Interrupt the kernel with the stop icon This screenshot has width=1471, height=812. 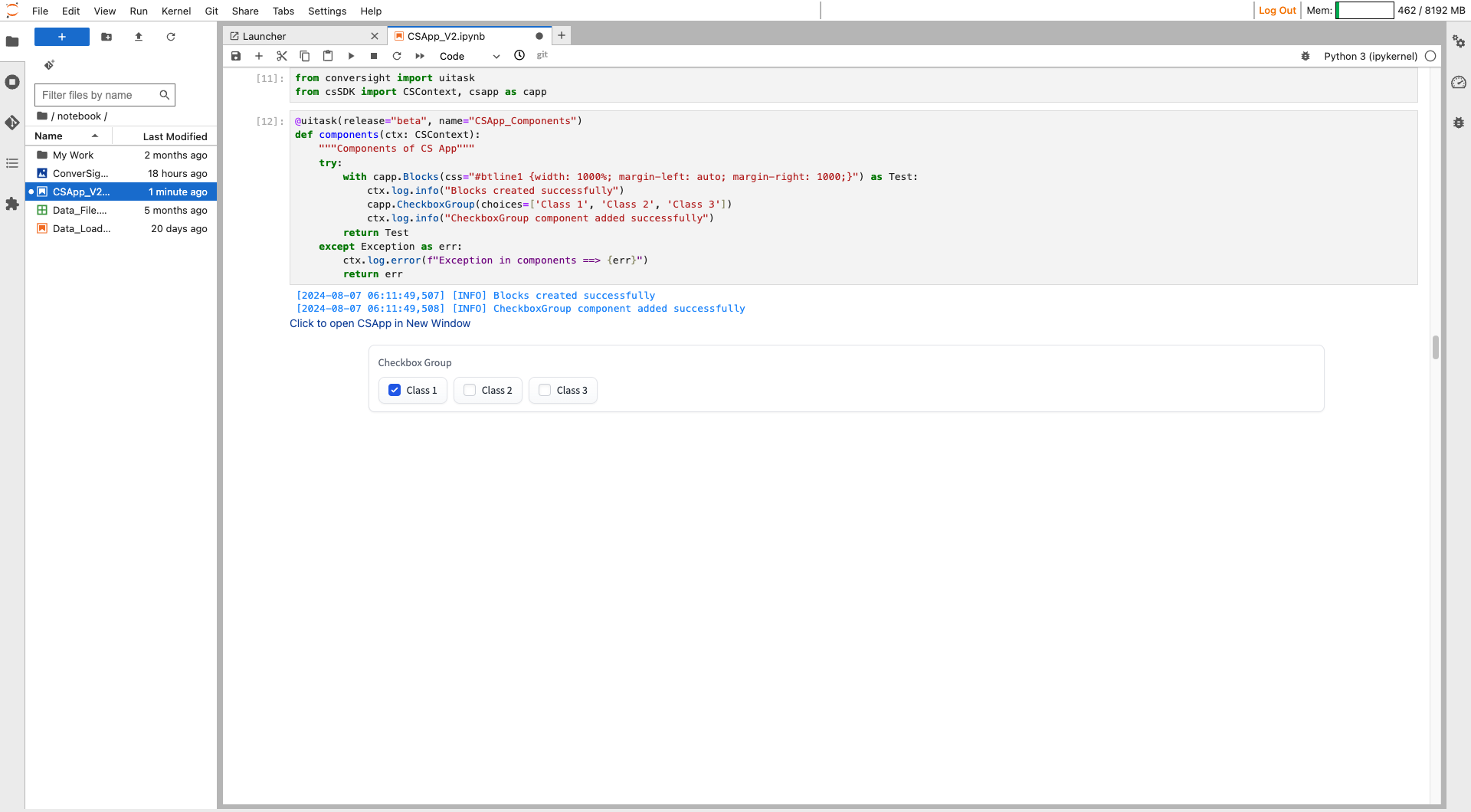coord(374,56)
